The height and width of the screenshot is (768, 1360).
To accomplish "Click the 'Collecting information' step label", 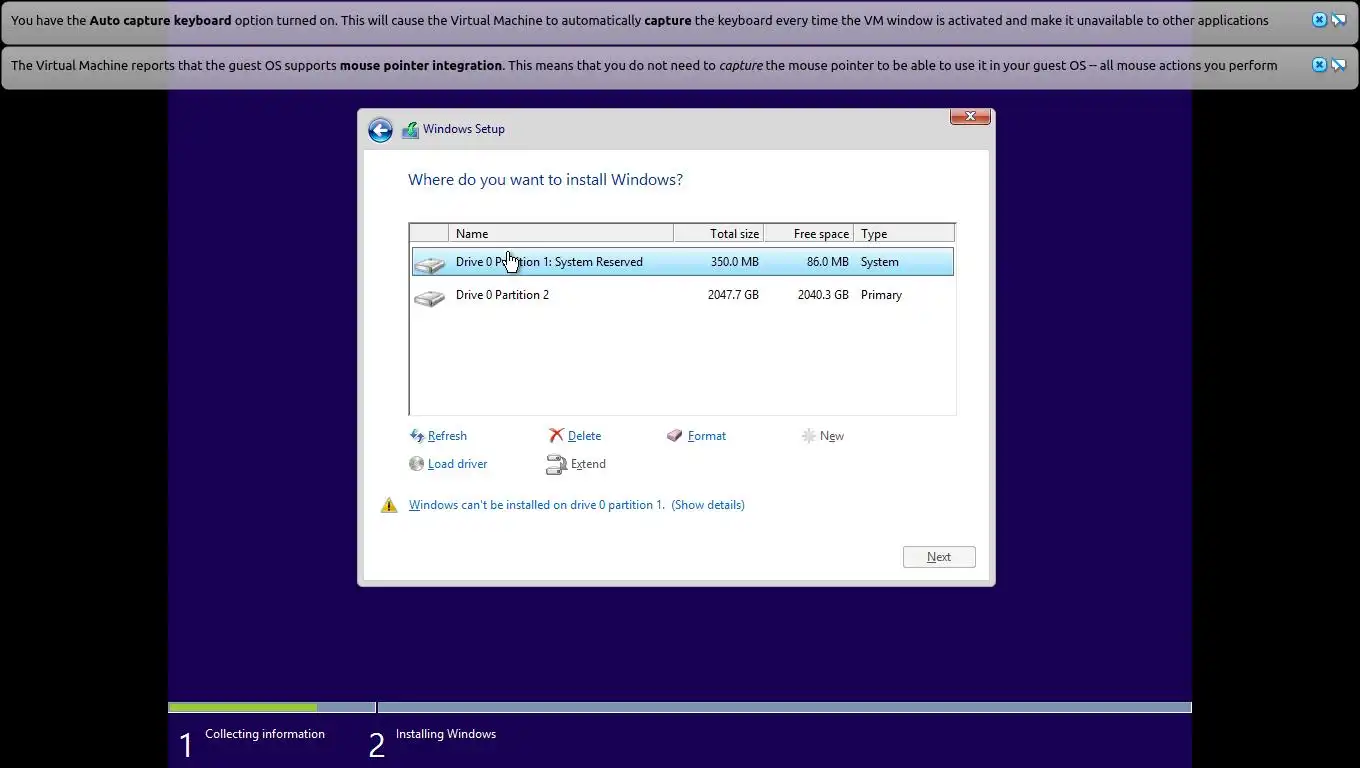I will pos(265,734).
